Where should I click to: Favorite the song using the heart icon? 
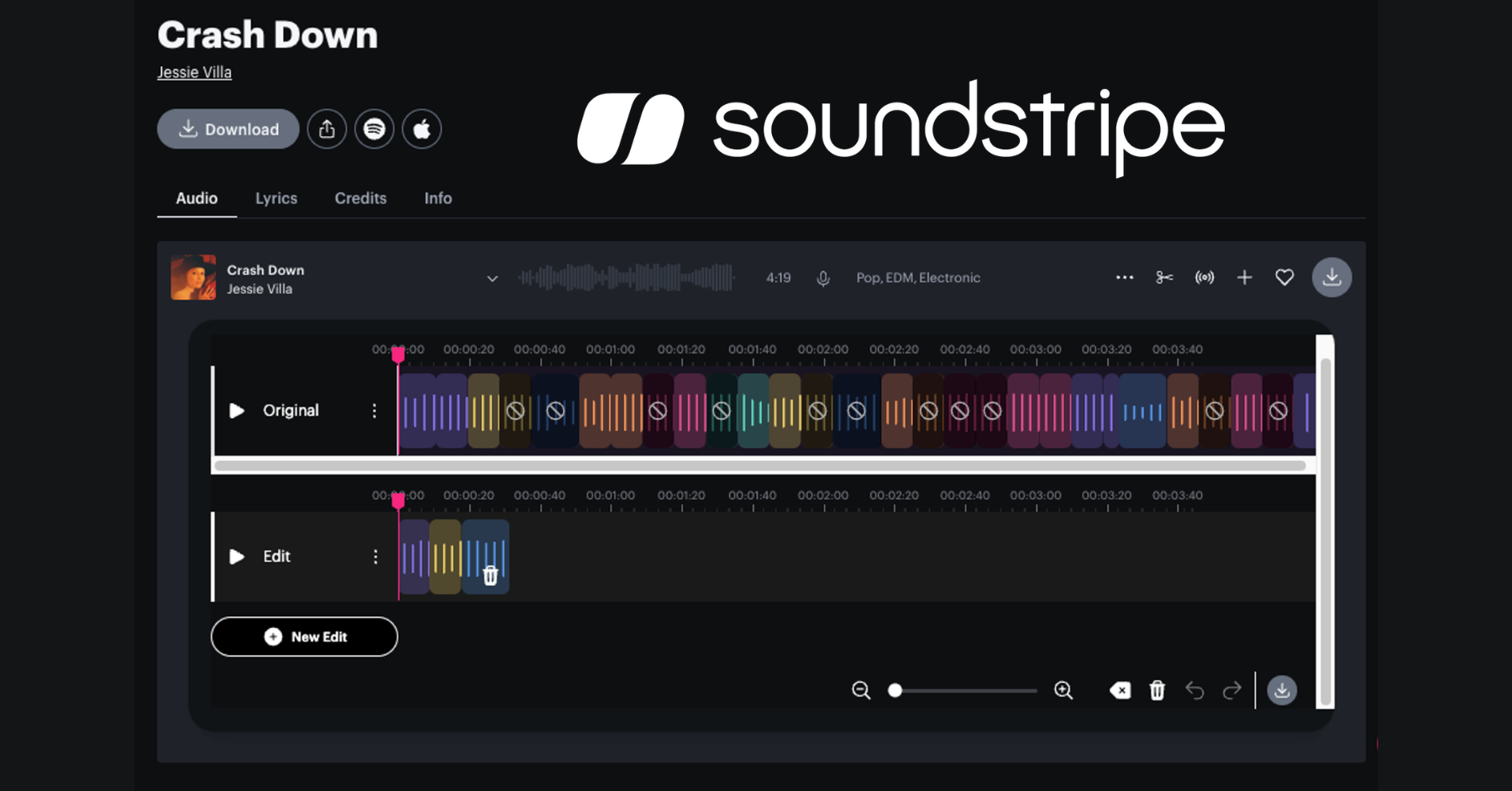pyautogui.click(x=1284, y=277)
